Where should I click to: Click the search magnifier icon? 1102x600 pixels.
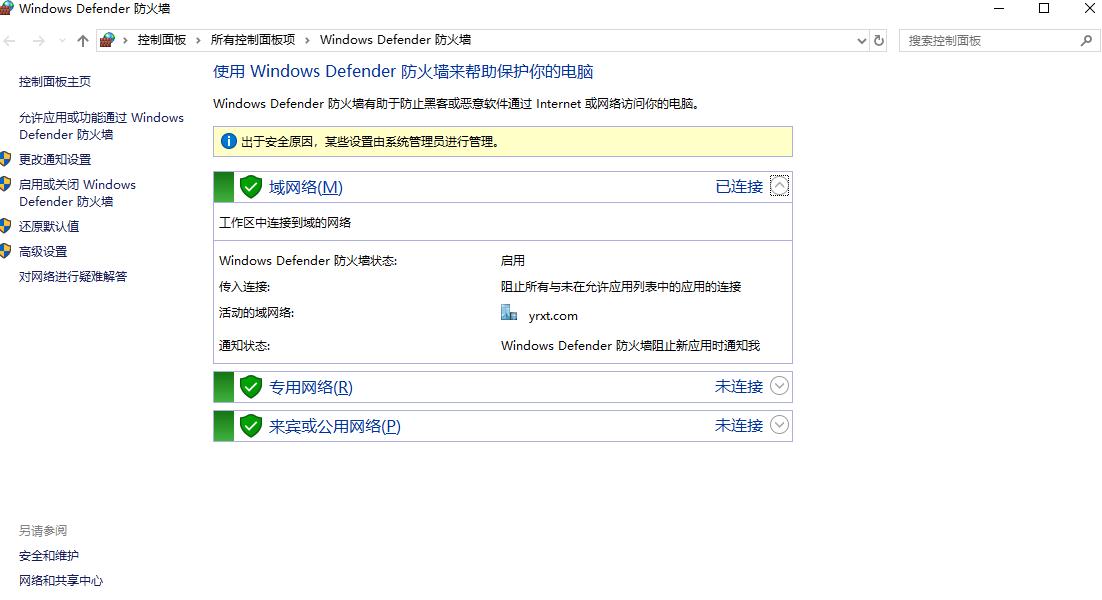click(x=1087, y=41)
